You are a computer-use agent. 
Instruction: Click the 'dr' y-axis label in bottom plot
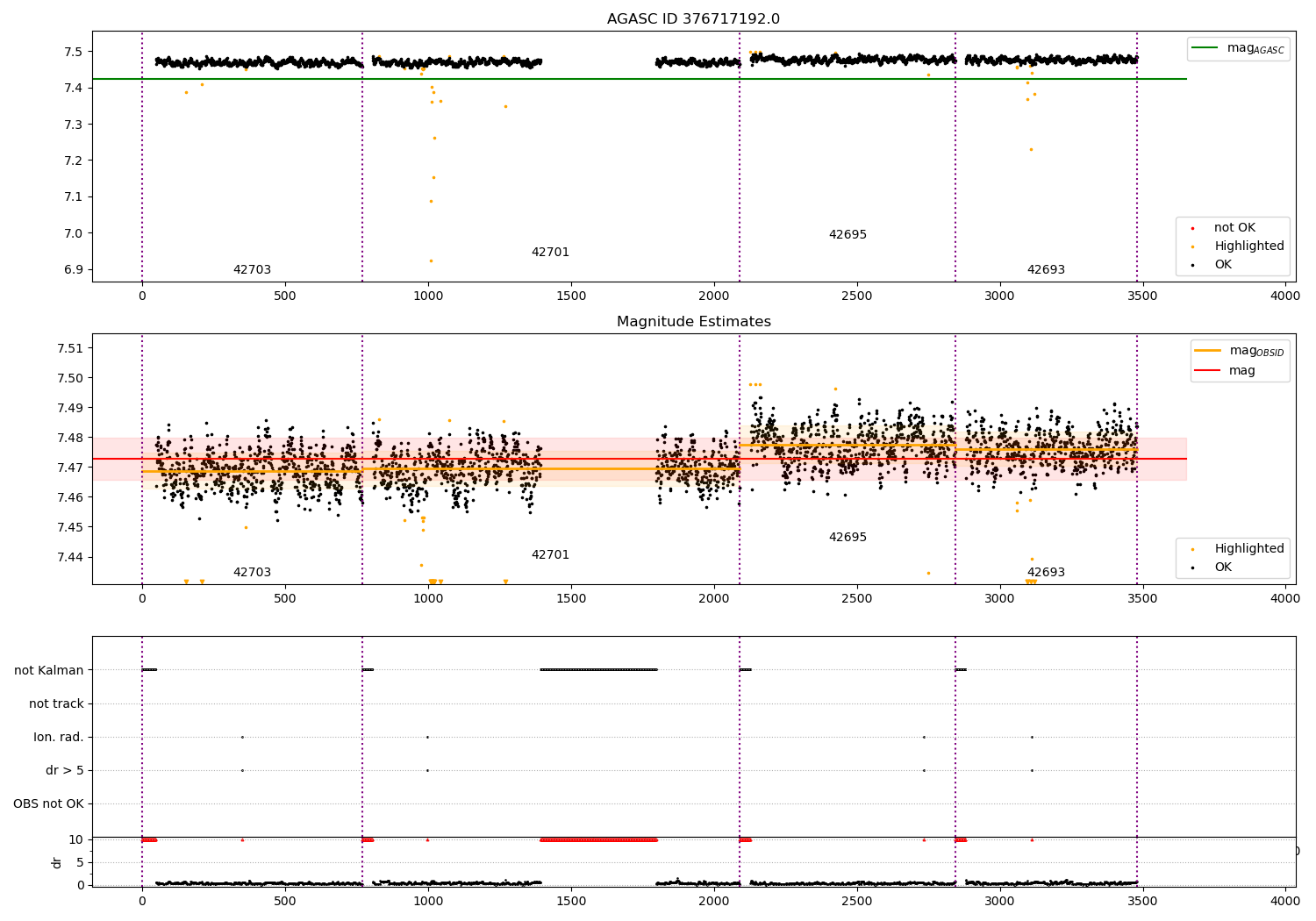(x=57, y=862)
